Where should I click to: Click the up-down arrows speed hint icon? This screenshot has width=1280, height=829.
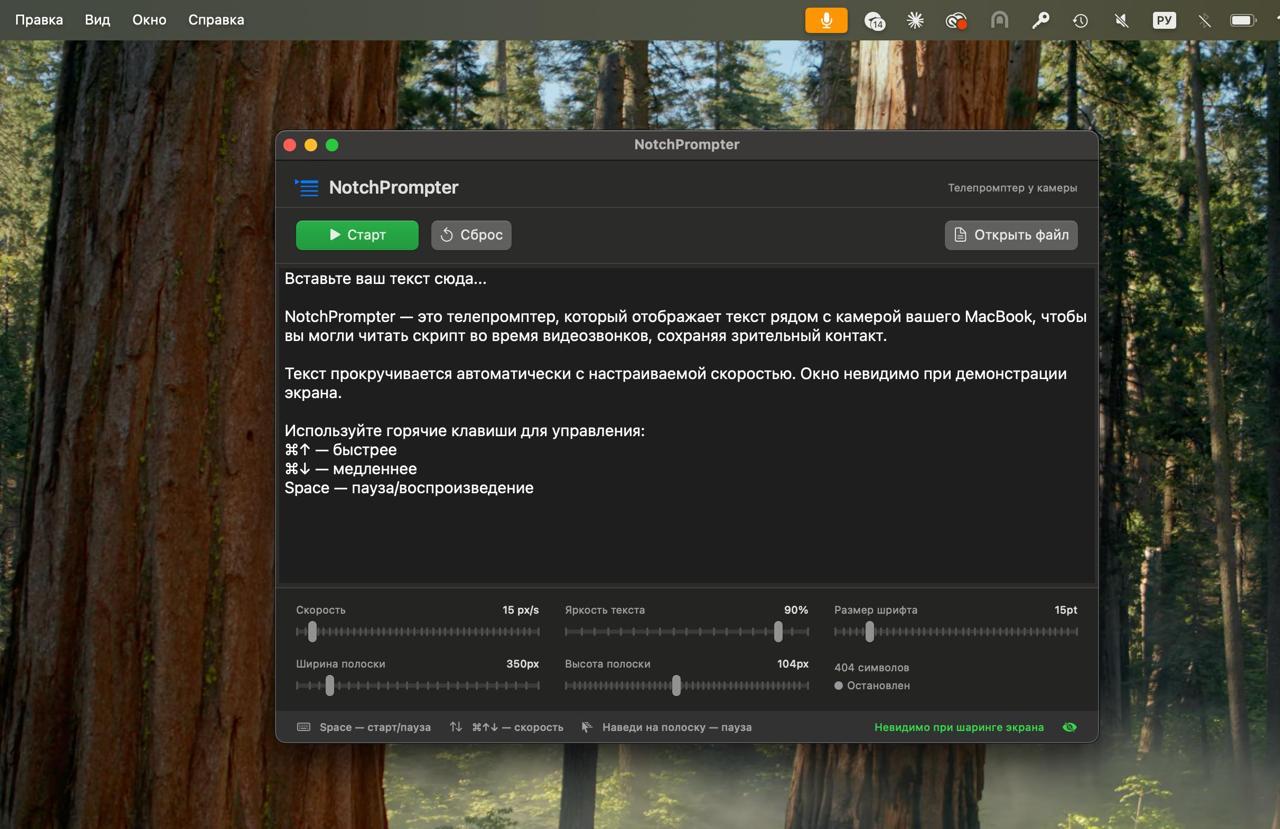[456, 727]
